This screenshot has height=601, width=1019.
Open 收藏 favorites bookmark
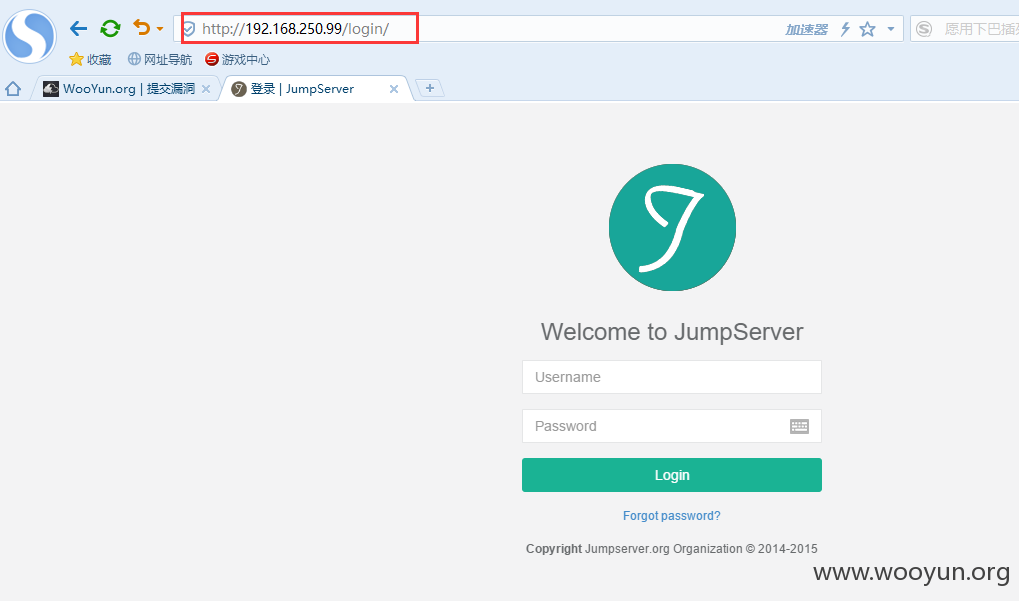pyautogui.click(x=90, y=60)
